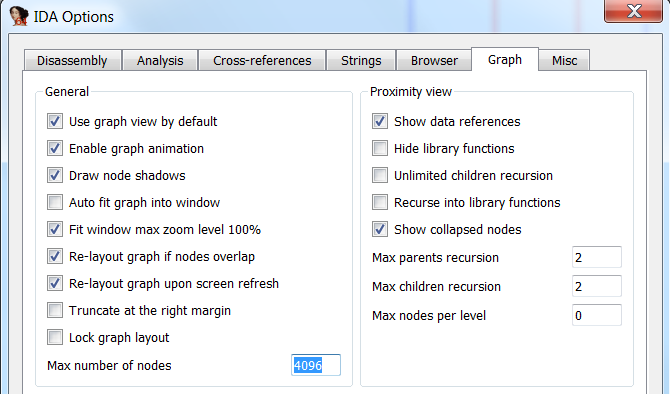Screen dimensions: 670x394
Task: Click the Max children recursion field
Action: [x=597, y=286]
